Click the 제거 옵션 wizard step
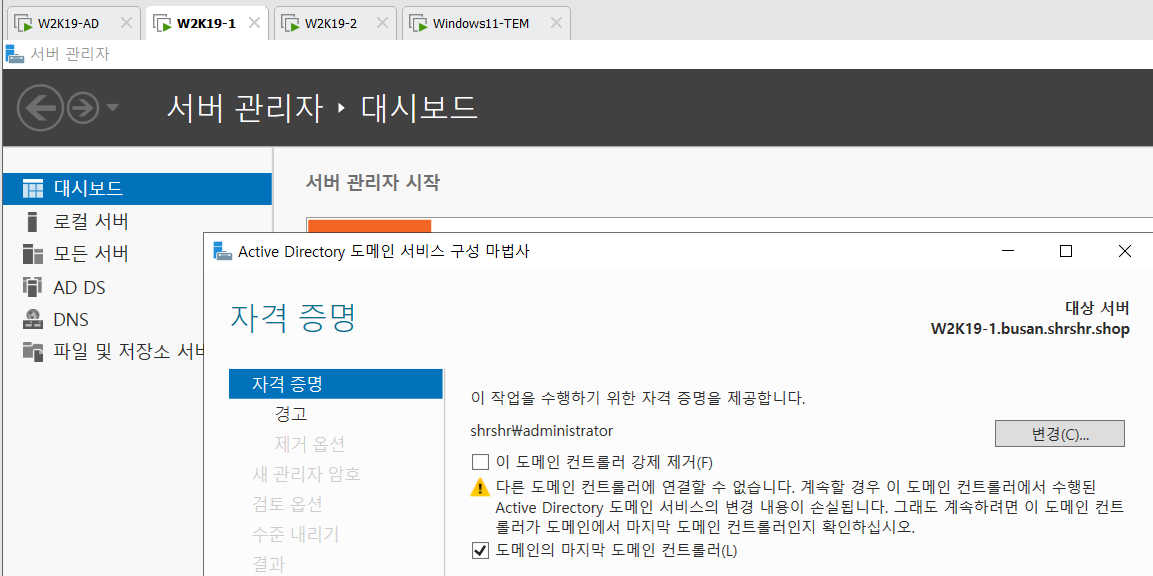Viewport: 1153px width, 576px height. tap(310, 444)
